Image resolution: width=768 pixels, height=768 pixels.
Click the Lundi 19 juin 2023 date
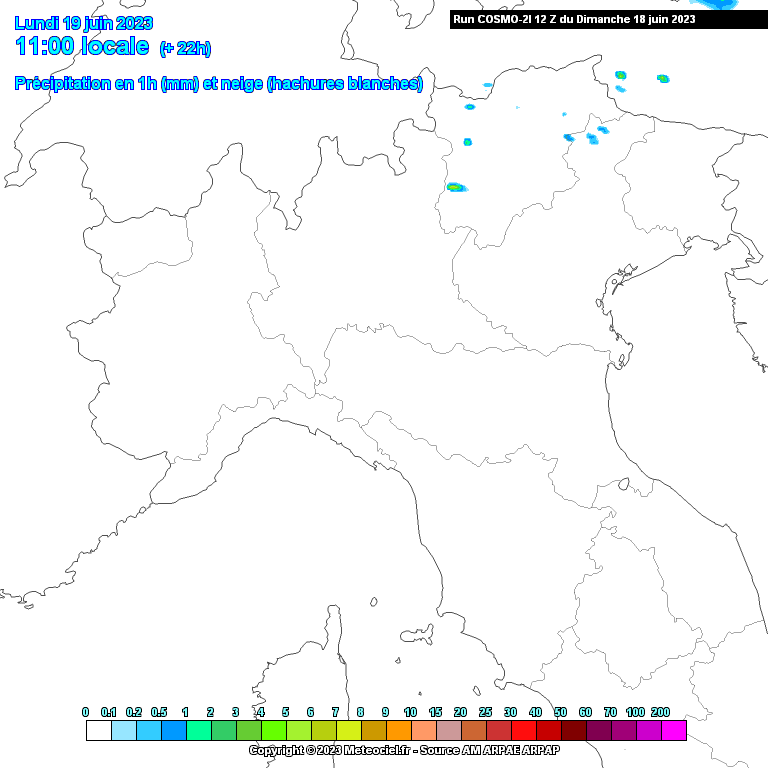pyautogui.click(x=84, y=23)
